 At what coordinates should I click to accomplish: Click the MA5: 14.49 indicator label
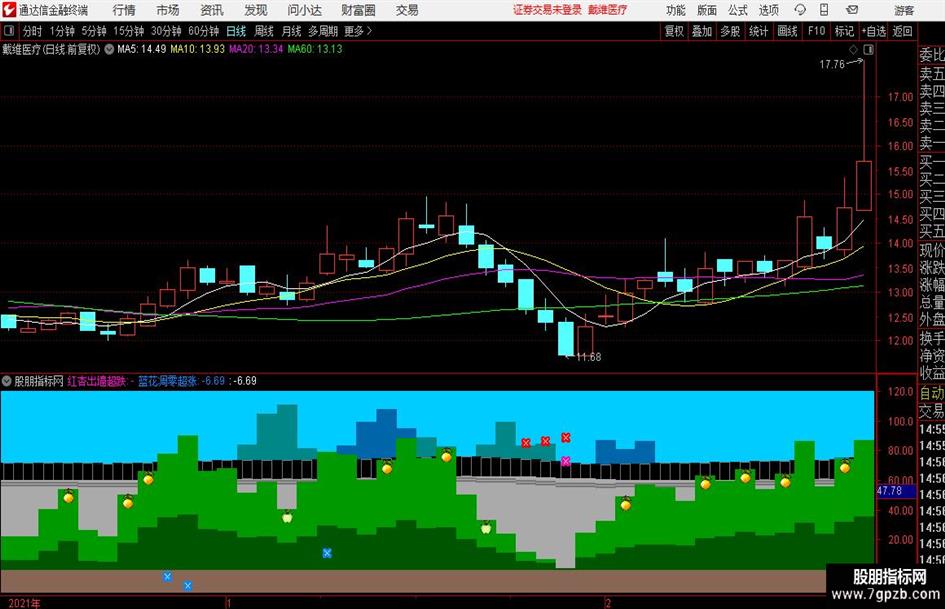pos(141,49)
